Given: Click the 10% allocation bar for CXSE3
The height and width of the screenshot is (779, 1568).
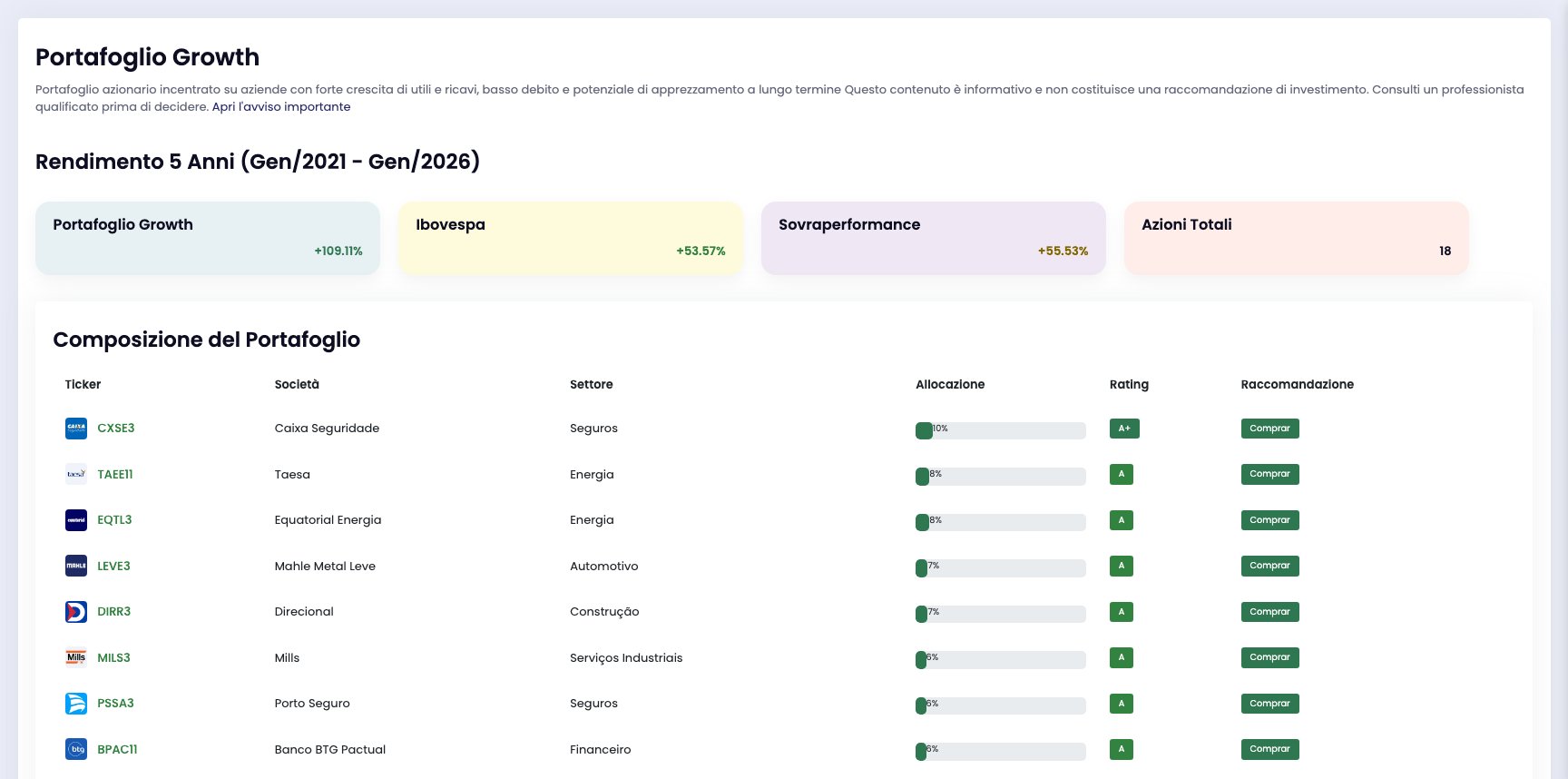Looking at the screenshot, I should [x=1000, y=430].
